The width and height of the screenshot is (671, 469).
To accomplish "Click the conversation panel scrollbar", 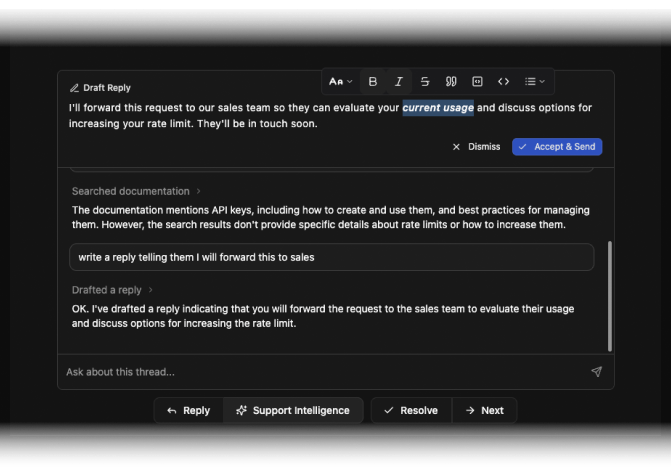I will tap(609, 295).
